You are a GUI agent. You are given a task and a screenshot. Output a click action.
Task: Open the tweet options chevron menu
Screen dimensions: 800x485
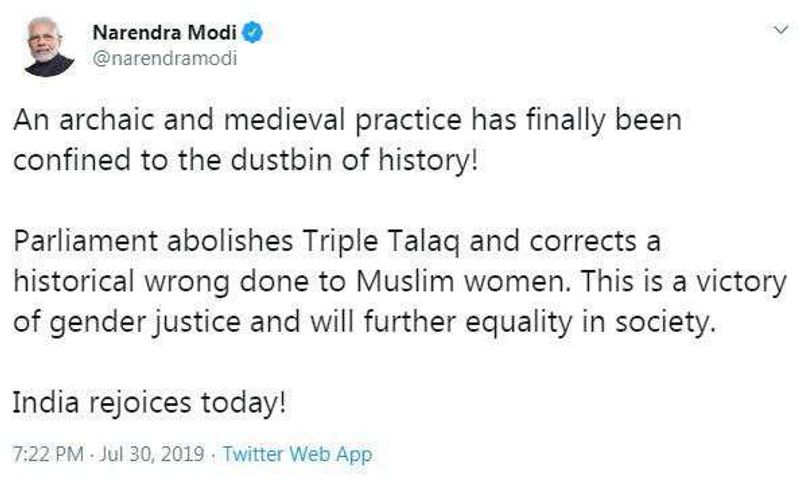(778, 33)
